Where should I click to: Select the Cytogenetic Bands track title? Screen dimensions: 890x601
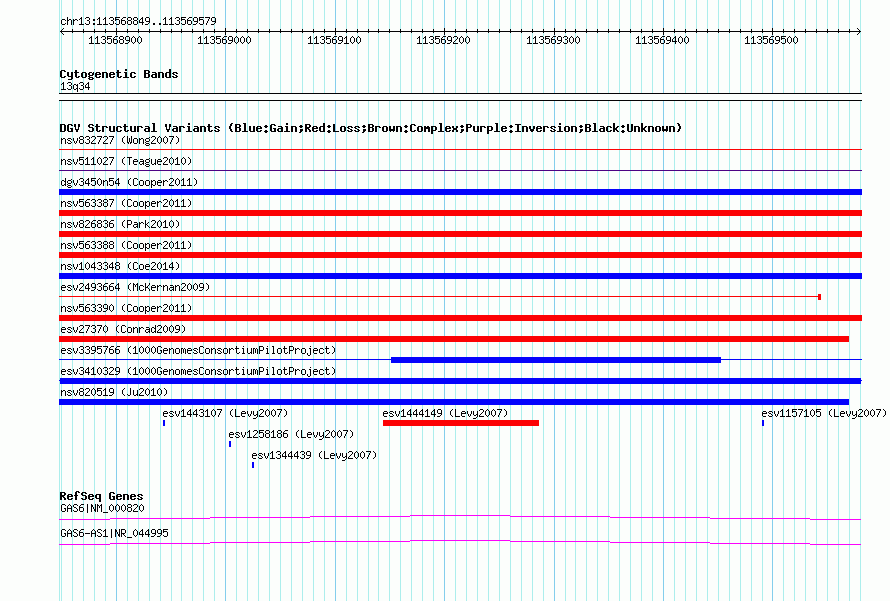119,74
